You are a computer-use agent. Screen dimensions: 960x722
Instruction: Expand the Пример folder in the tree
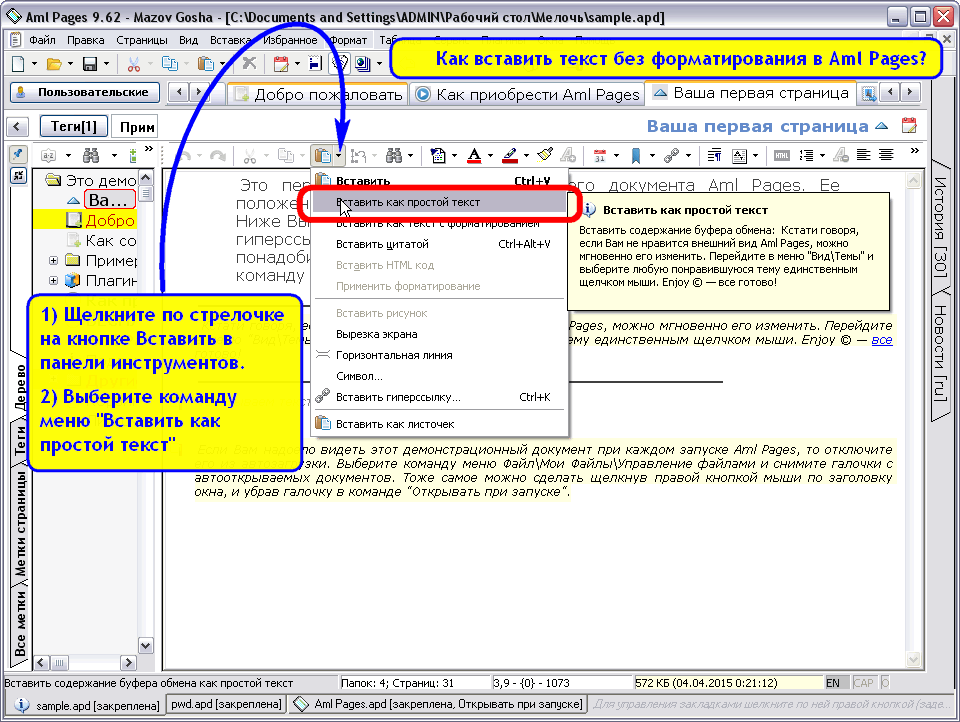pyautogui.click(x=53, y=260)
